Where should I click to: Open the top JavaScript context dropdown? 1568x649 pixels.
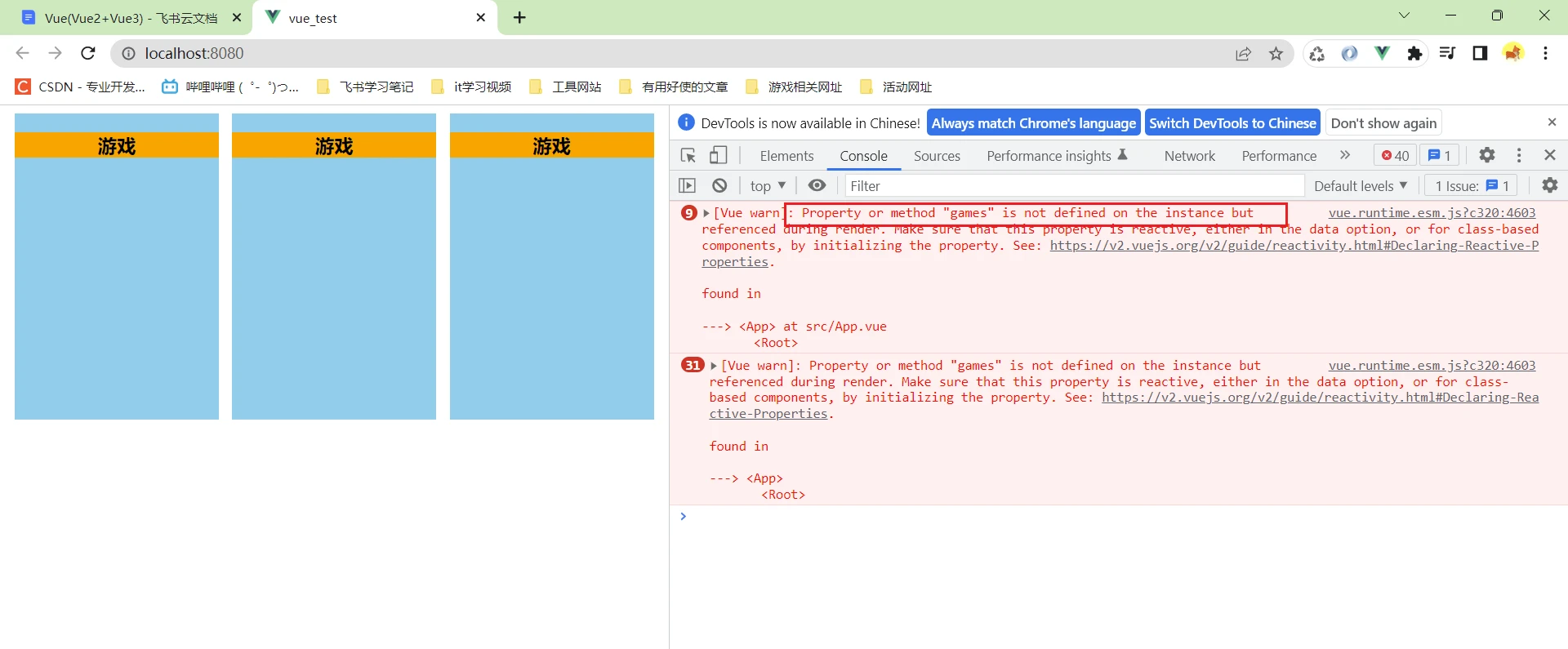768,186
